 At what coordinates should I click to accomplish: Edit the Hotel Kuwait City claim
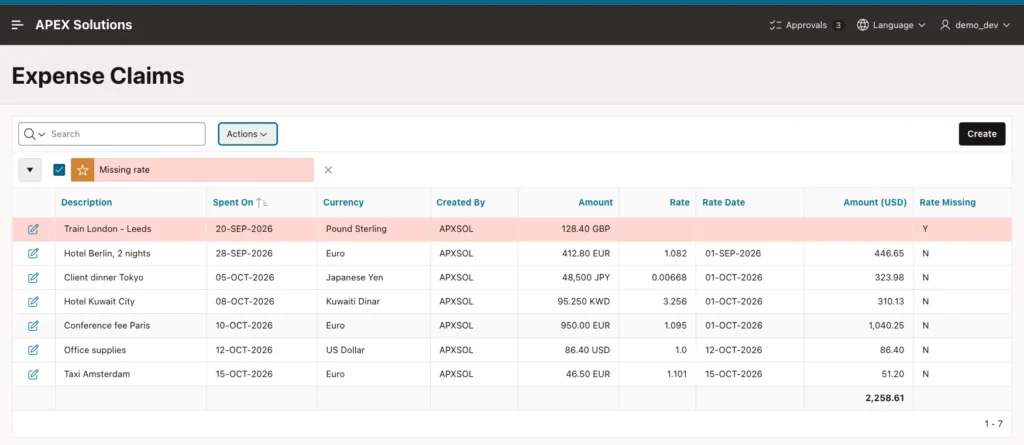pyautogui.click(x=33, y=302)
